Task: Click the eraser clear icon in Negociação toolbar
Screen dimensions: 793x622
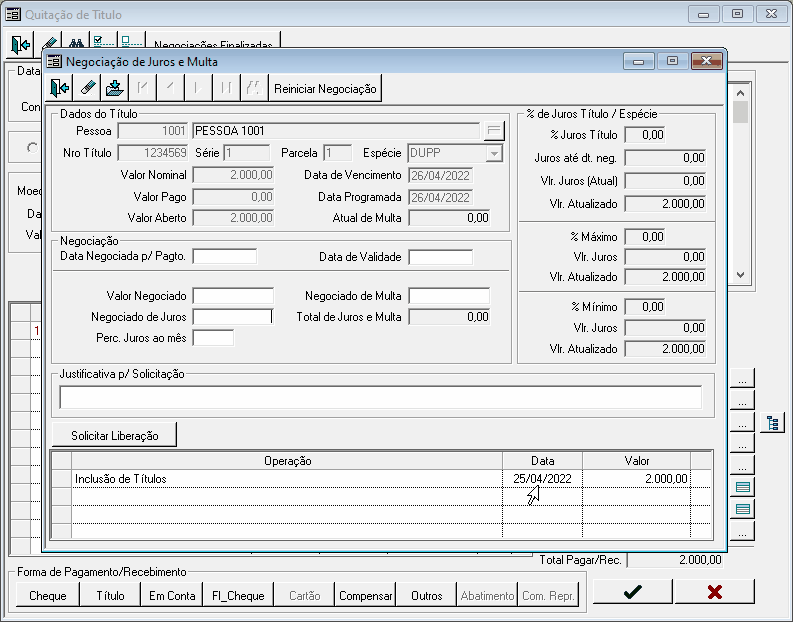Action: pyautogui.click(x=87, y=88)
